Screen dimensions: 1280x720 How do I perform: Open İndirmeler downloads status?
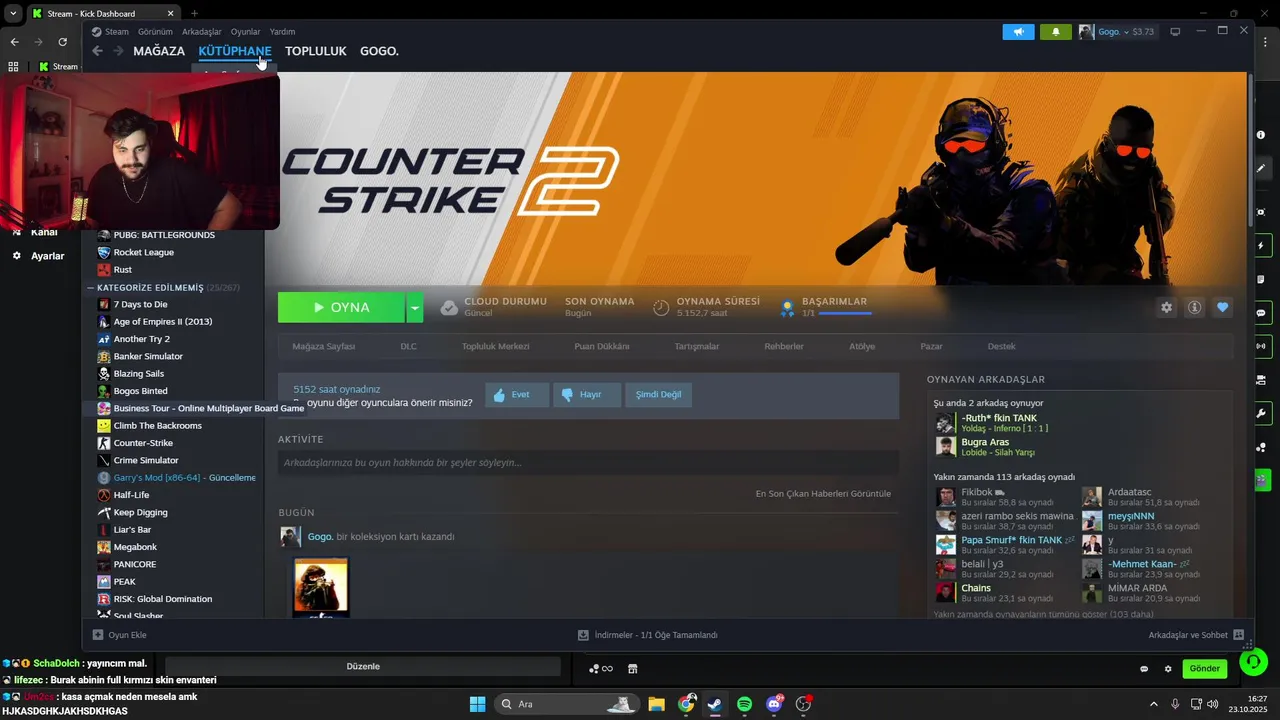click(x=647, y=635)
